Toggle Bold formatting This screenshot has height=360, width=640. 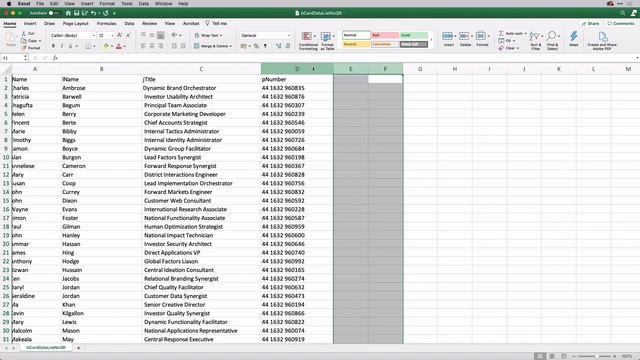53,46
